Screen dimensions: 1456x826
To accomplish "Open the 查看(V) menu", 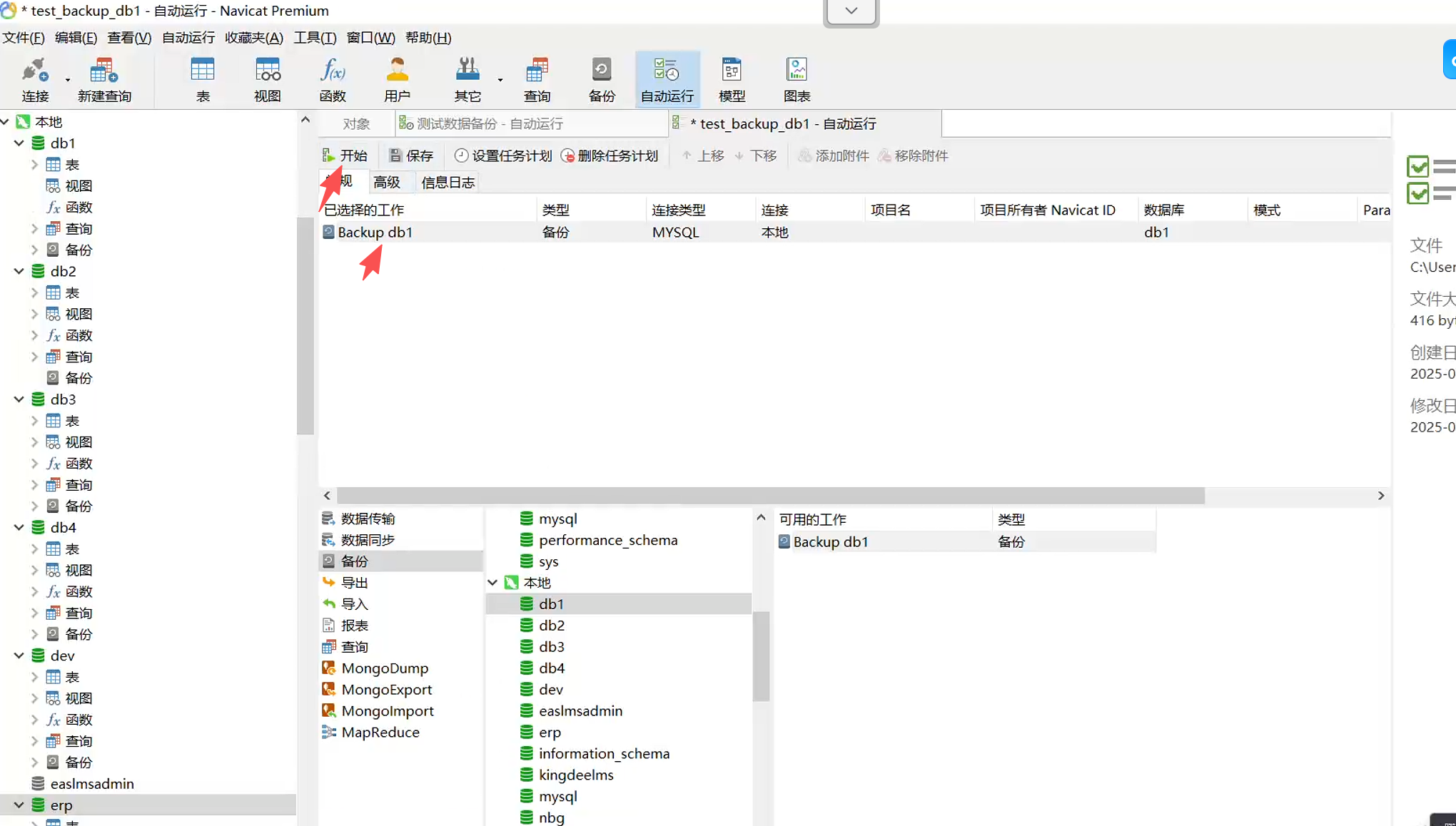I will coord(129,38).
